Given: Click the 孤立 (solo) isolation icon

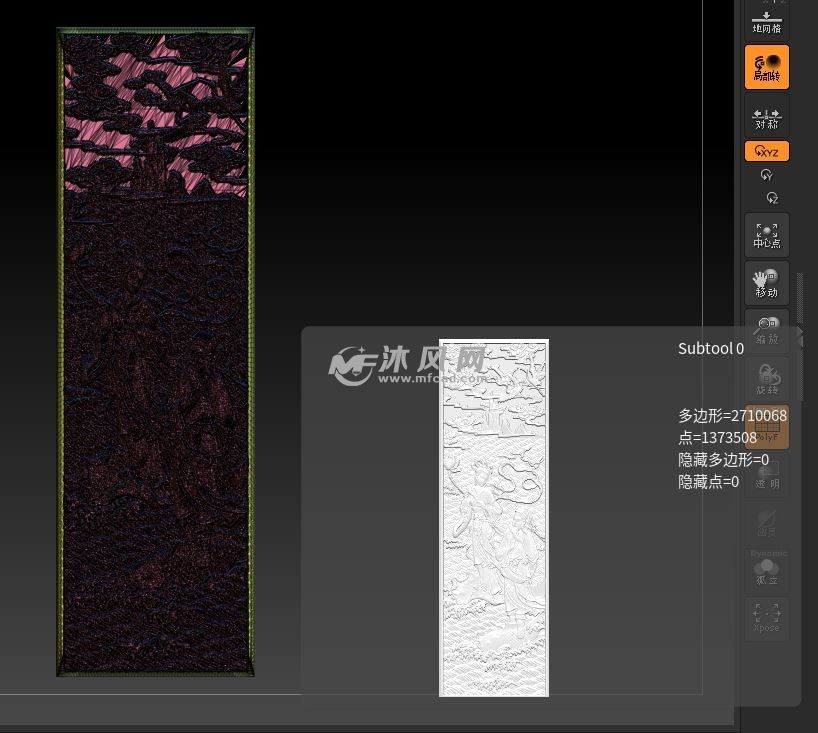Looking at the screenshot, I should tap(767, 572).
